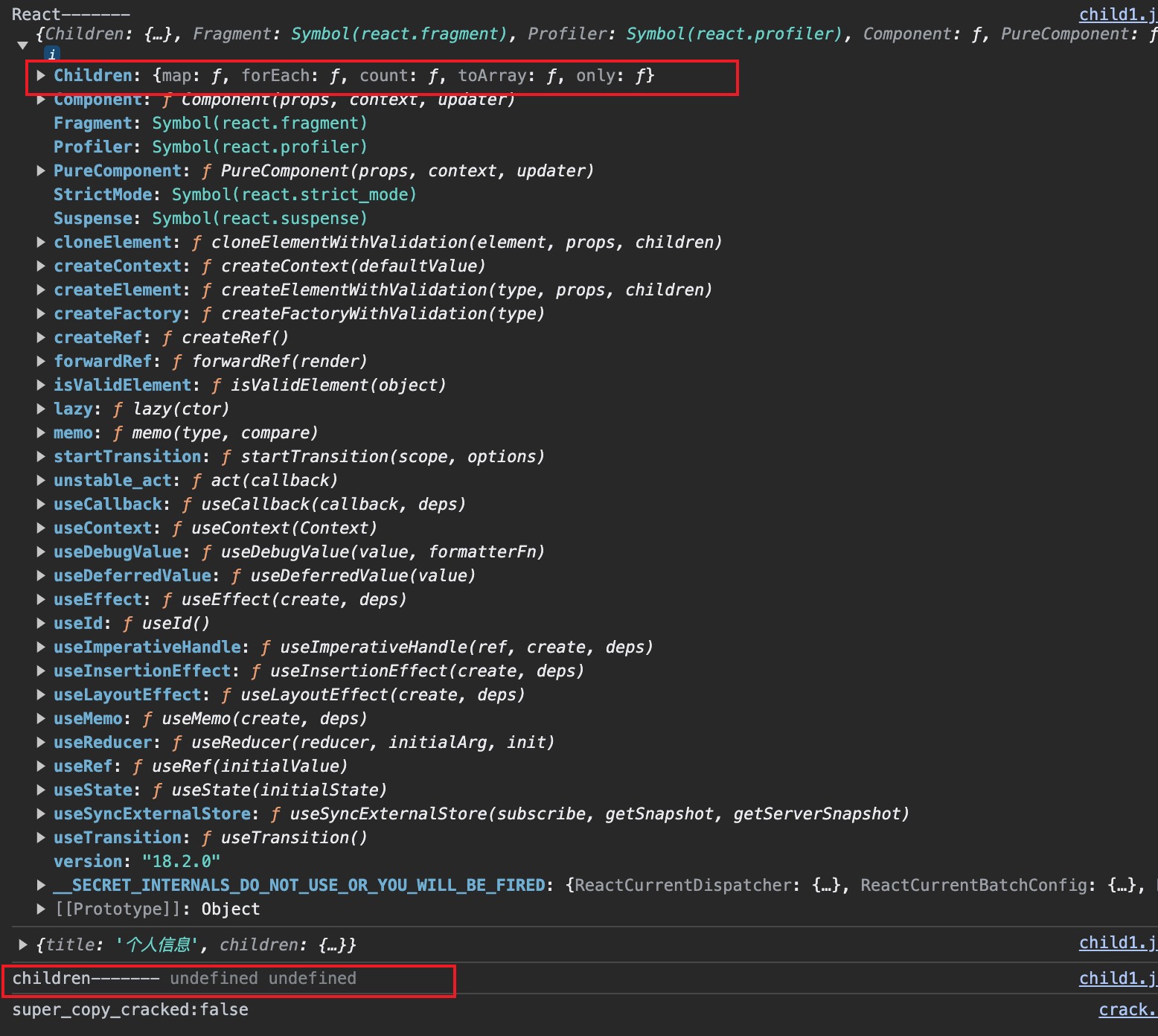Screen dimensions: 1158x1036
Task: Expand the useId function entry
Action: pyautogui.click(x=42, y=623)
